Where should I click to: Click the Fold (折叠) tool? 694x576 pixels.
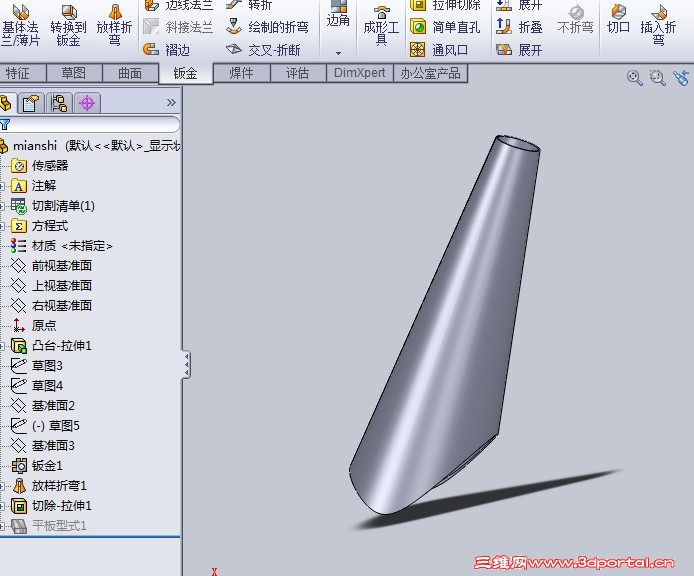pos(519,27)
